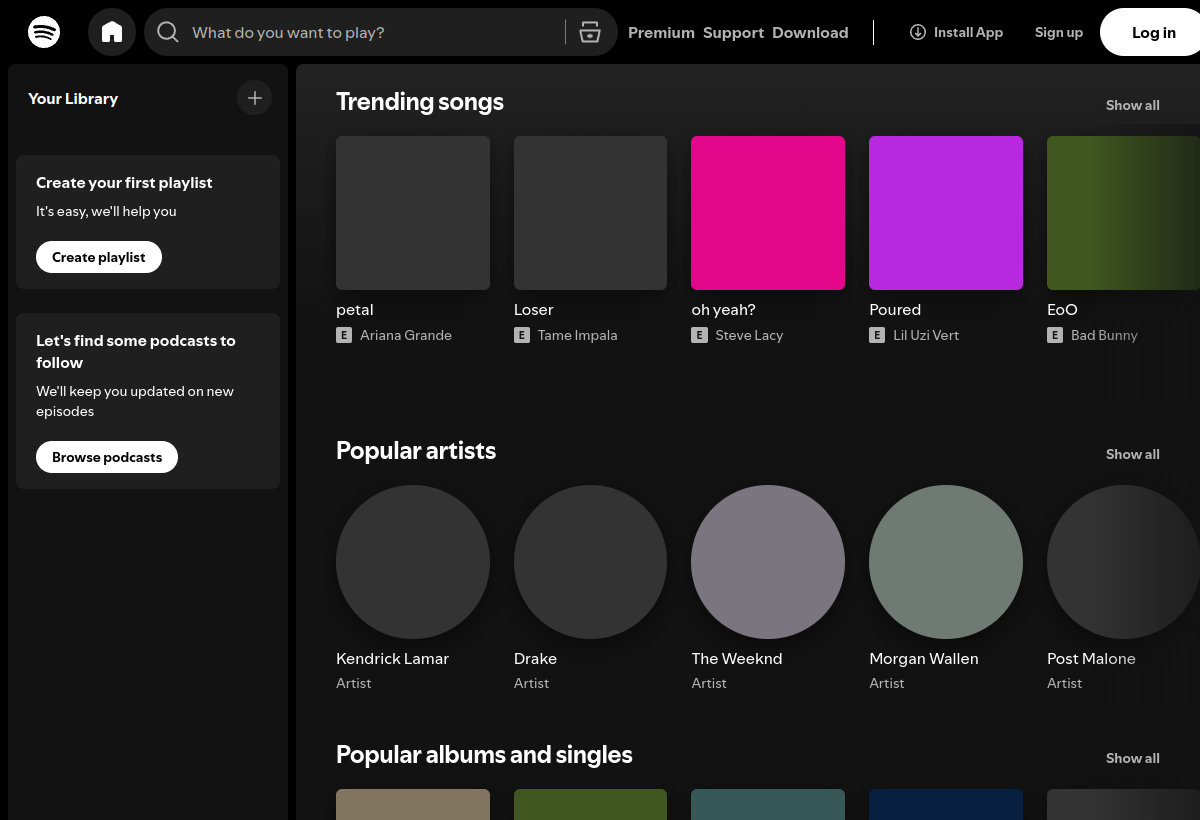Open the purple 'Poured' cover
Image resolution: width=1200 pixels, height=820 pixels.
(946, 213)
